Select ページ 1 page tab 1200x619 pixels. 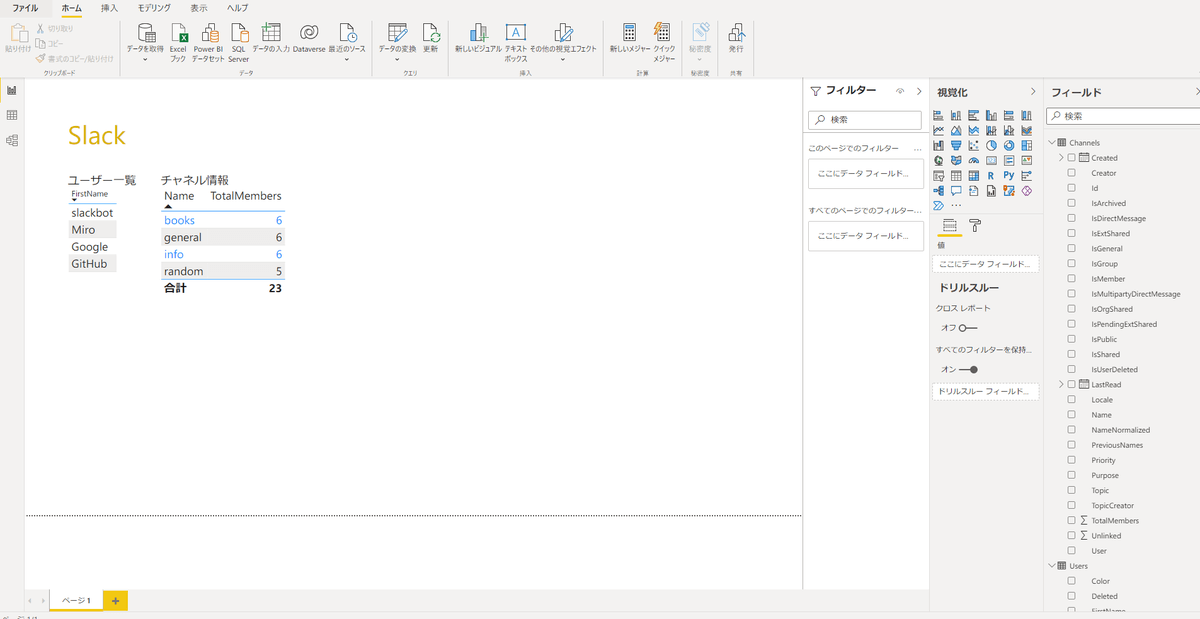coord(76,600)
